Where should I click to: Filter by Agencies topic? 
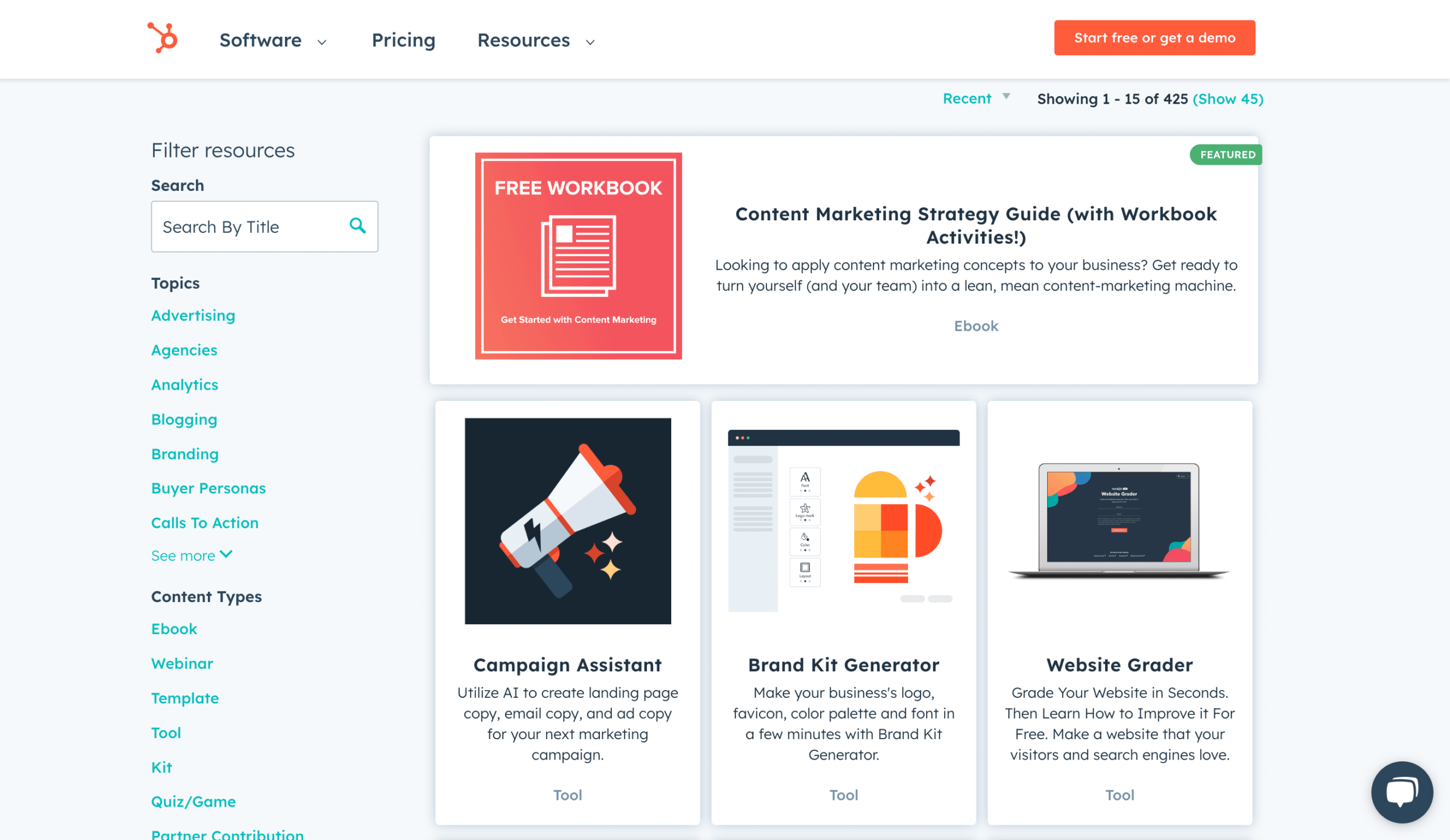click(x=184, y=350)
